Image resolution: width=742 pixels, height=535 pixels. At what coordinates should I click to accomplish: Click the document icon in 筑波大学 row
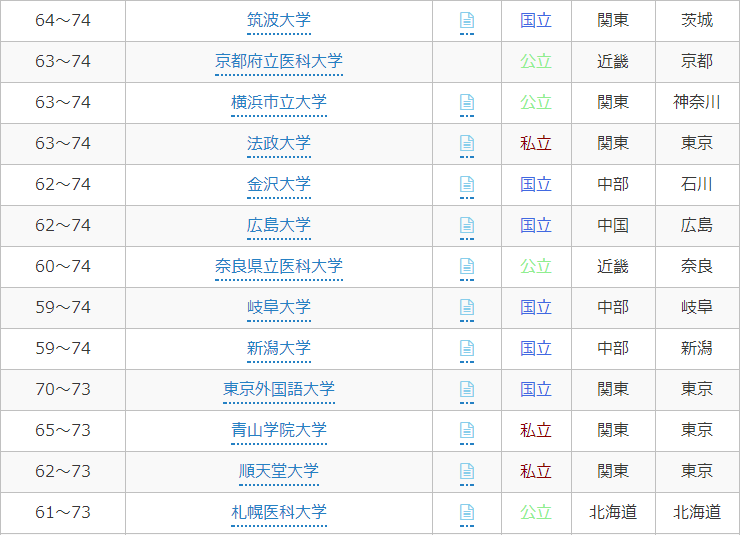click(466, 21)
